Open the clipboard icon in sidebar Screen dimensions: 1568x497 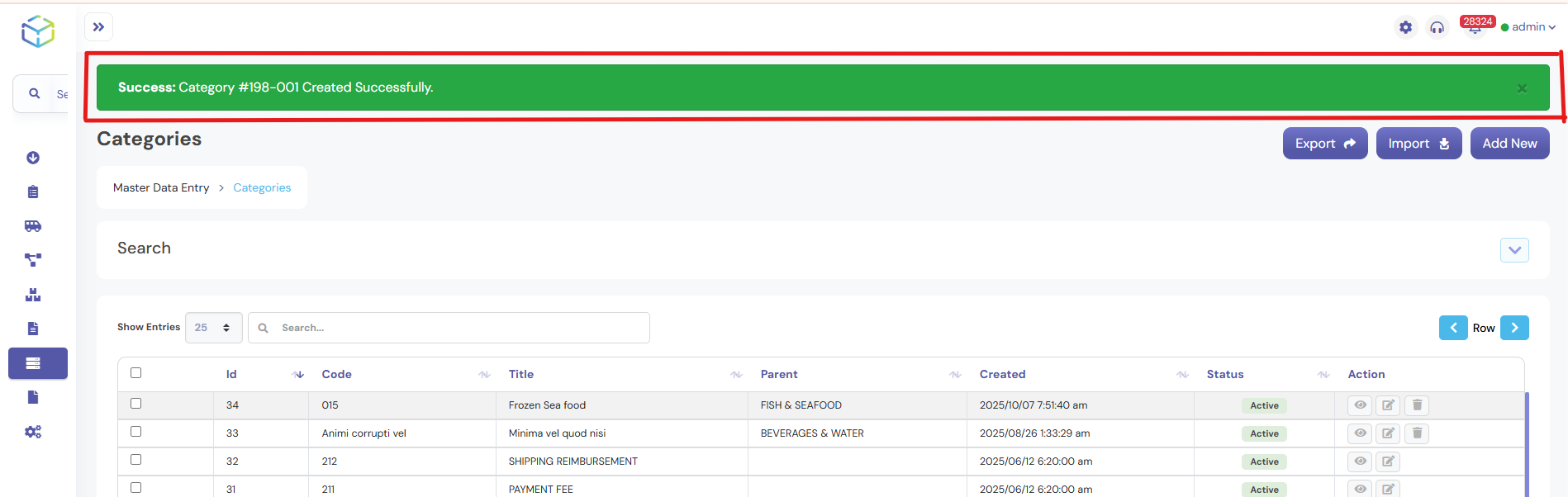33,192
